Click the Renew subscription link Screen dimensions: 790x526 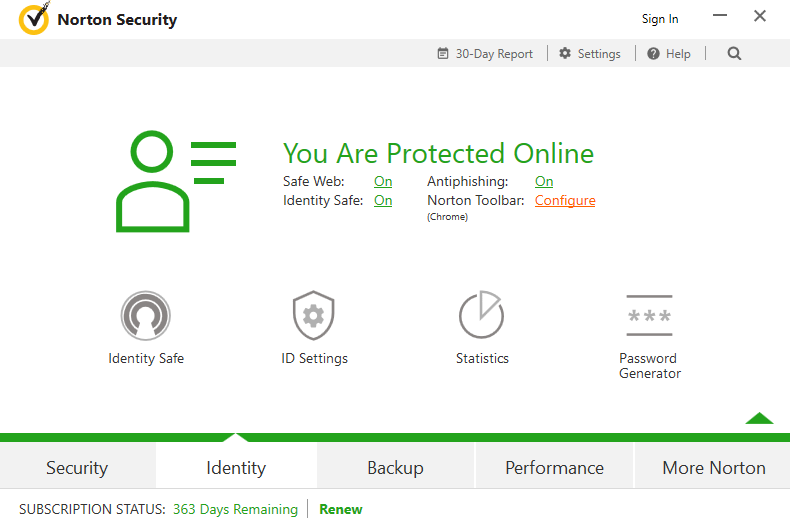[x=341, y=509]
